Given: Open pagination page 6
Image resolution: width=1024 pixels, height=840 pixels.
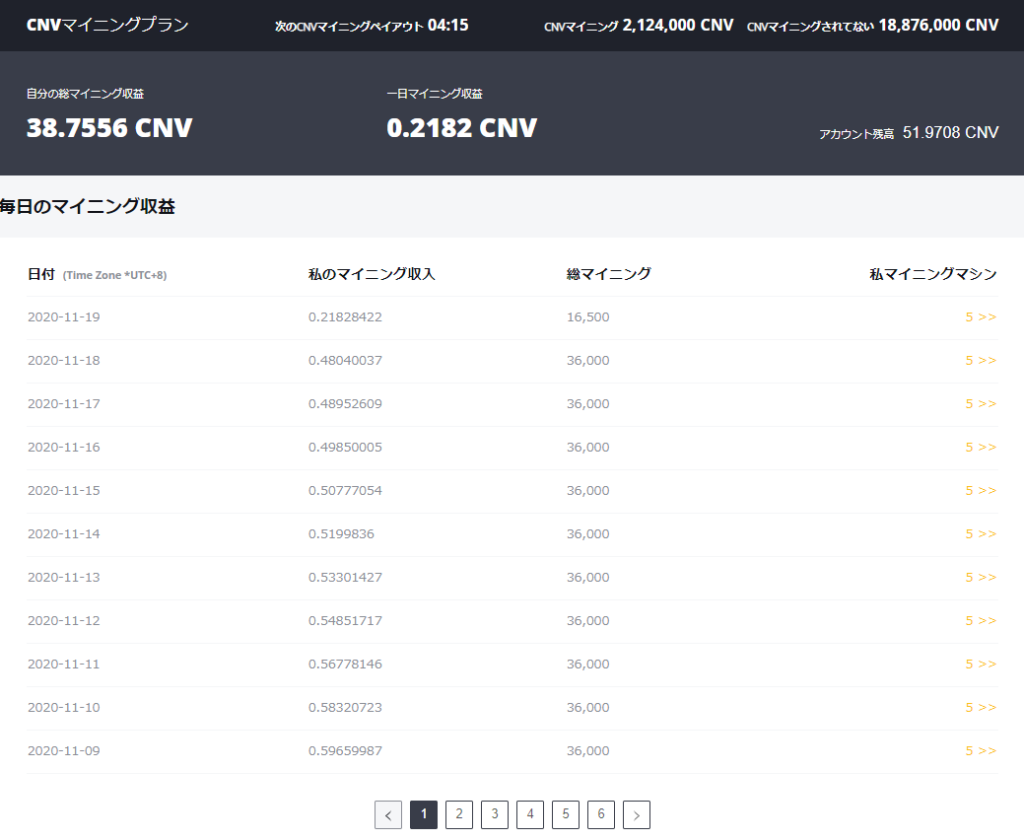Looking at the screenshot, I should (601, 815).
